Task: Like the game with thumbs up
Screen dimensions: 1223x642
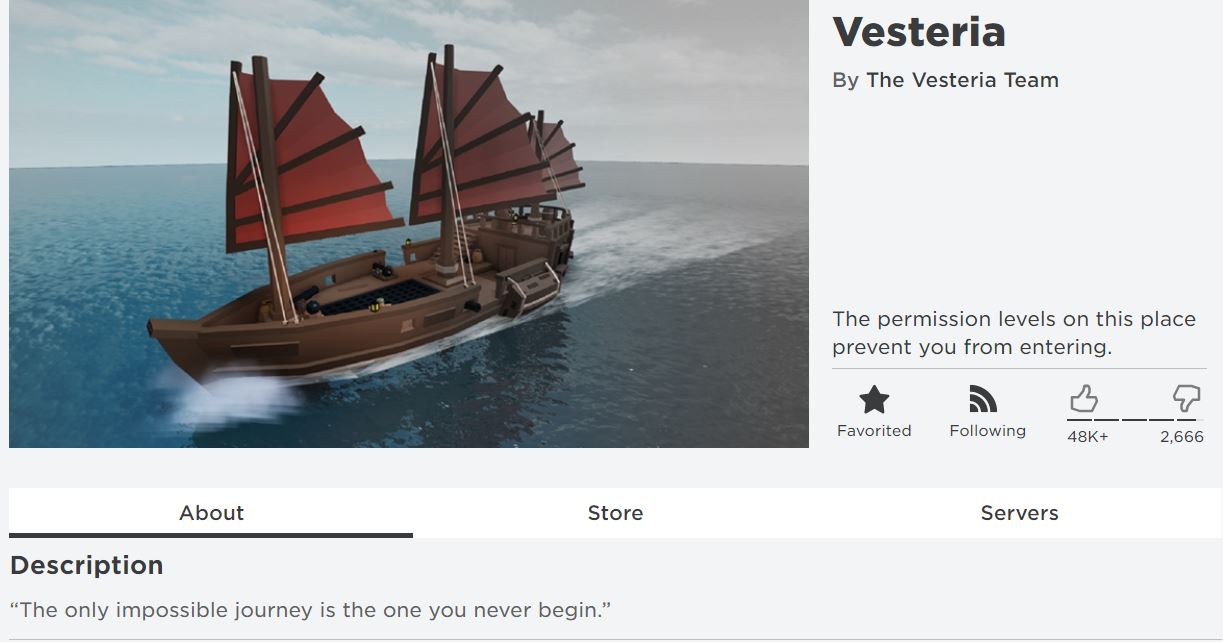Action: click(x=1083, y=401)
